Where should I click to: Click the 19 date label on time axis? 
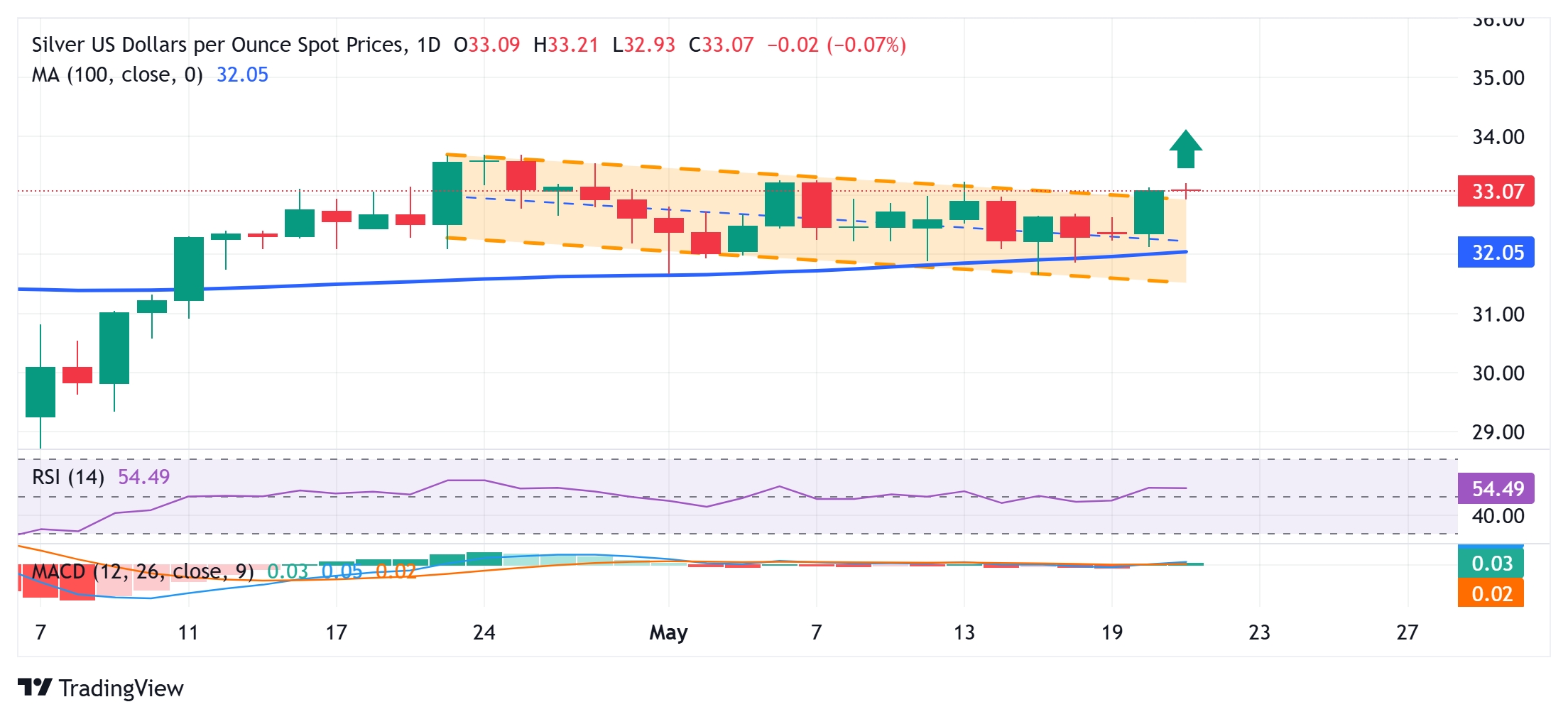coord(1111,632)
